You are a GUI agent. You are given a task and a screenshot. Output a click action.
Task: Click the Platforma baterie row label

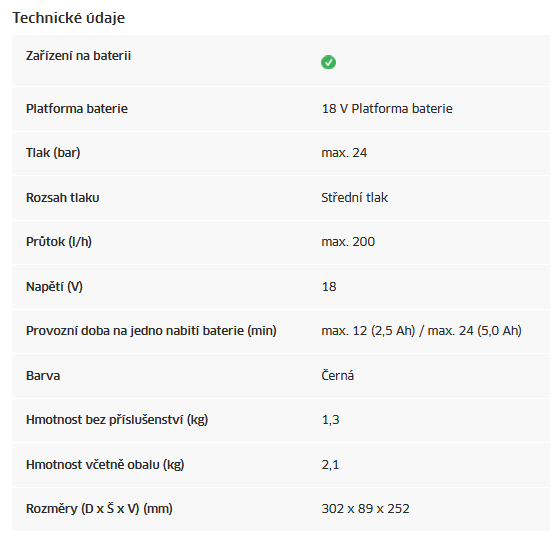77,108
